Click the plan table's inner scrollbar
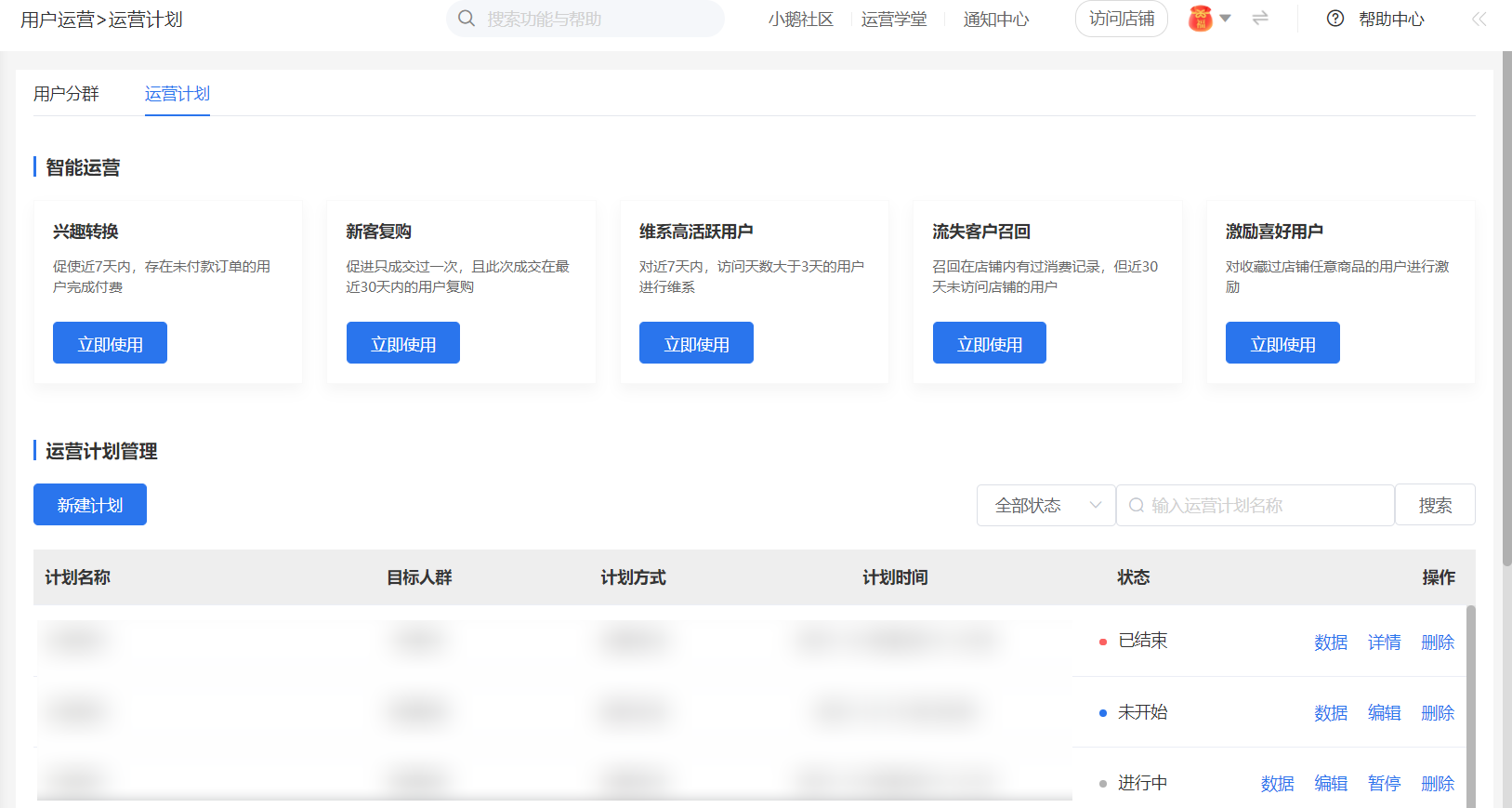The image size is (1512, 808). pos(1470,707)
